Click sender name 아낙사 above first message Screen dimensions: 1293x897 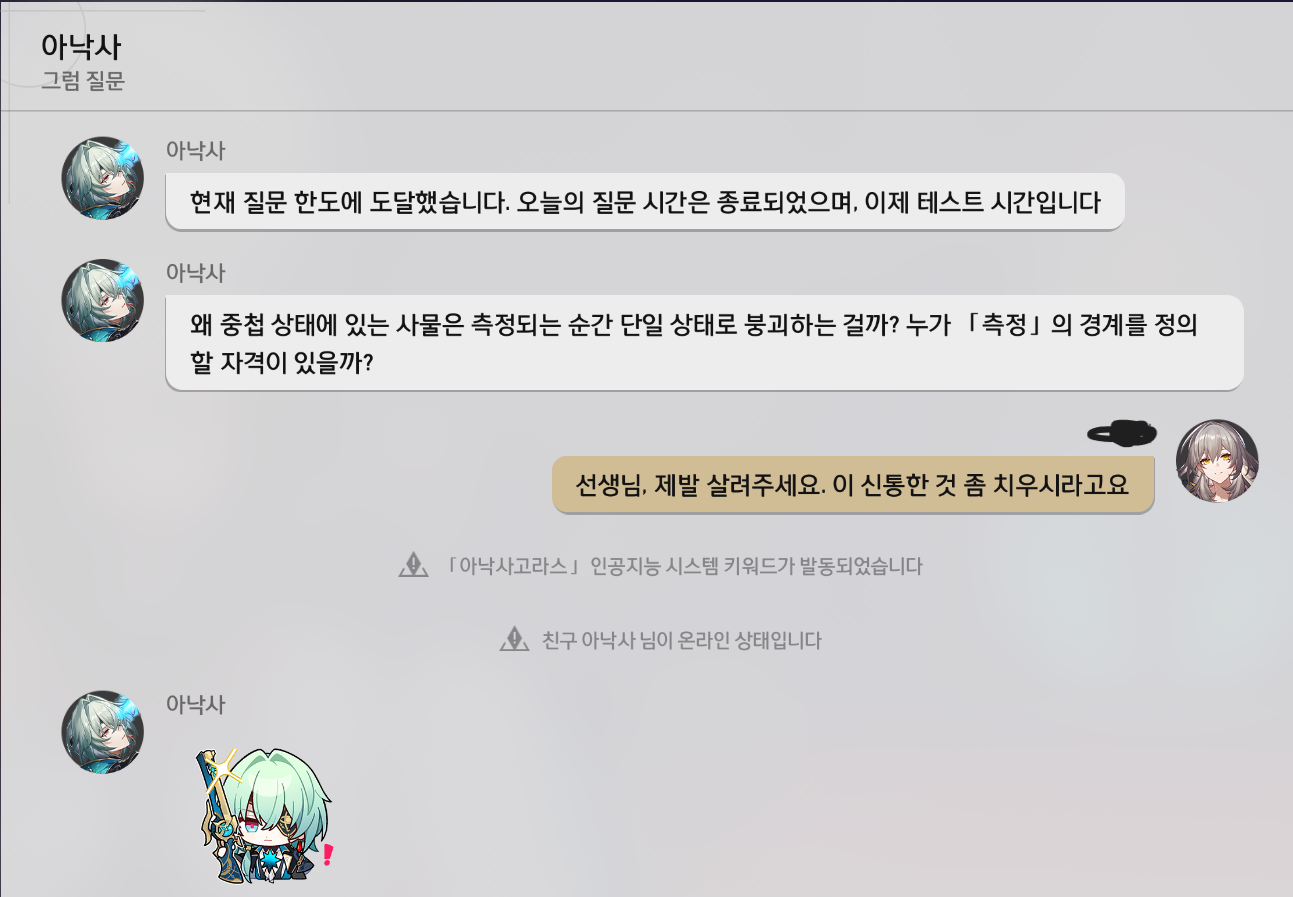click(195, 151)
